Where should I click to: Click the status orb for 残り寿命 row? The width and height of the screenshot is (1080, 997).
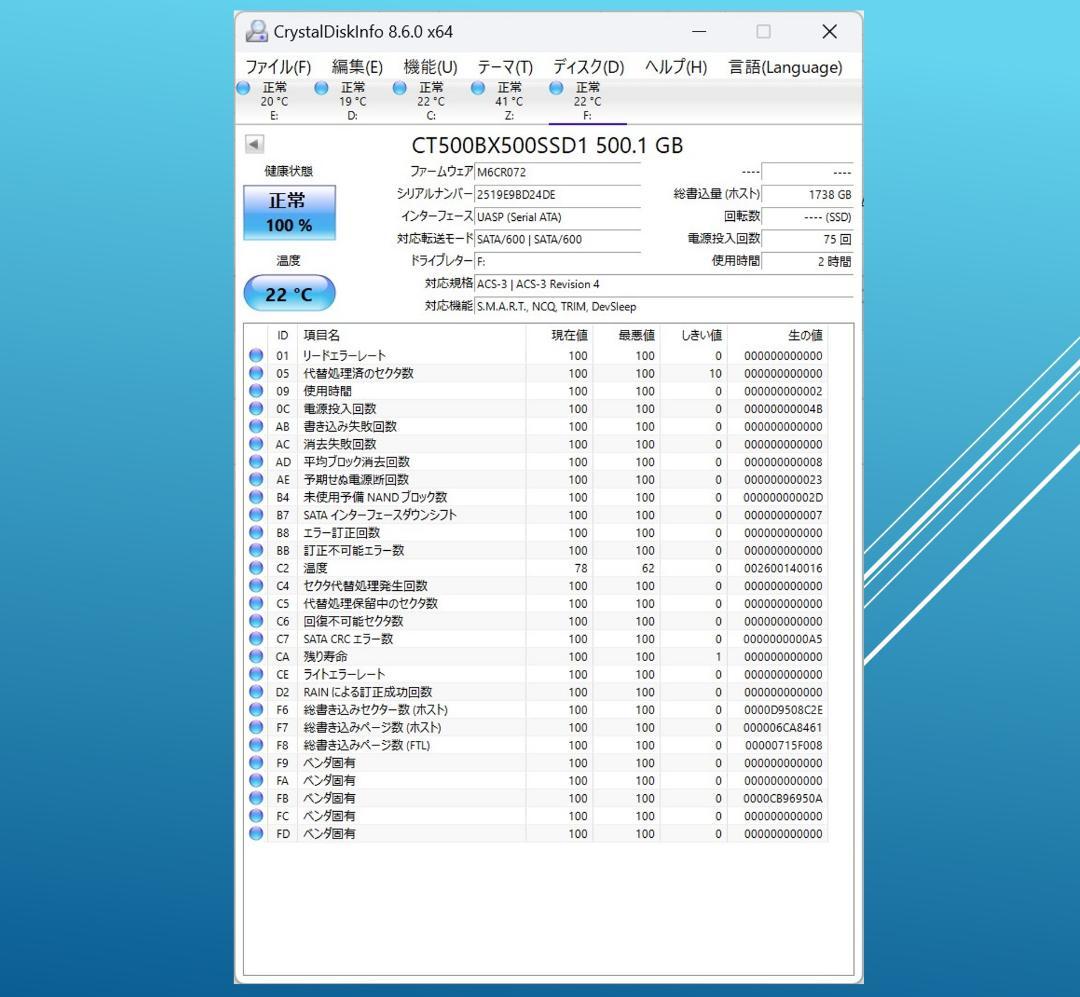[x=256, y=657]
